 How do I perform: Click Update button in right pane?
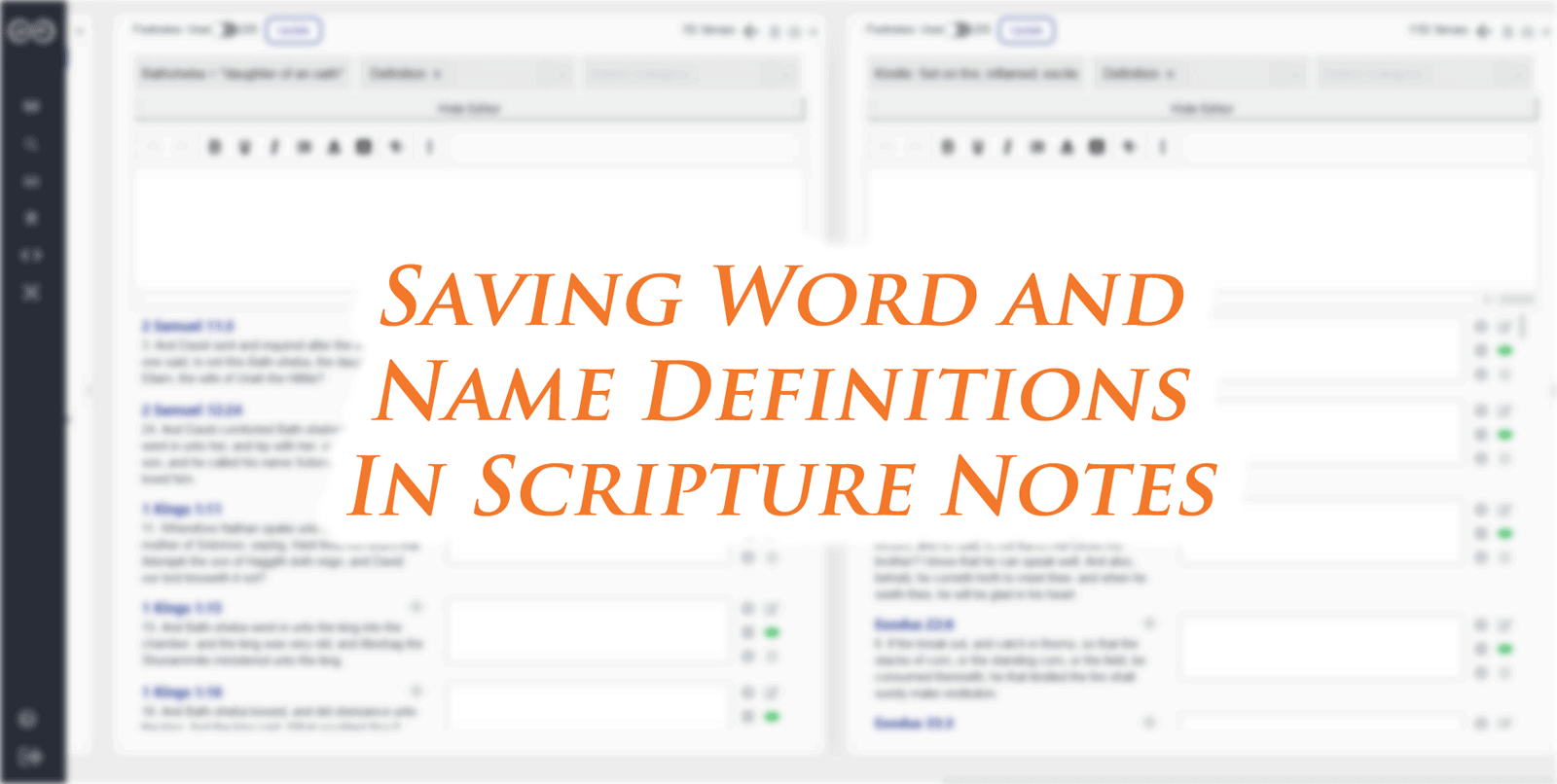(x=1027, y=31)
